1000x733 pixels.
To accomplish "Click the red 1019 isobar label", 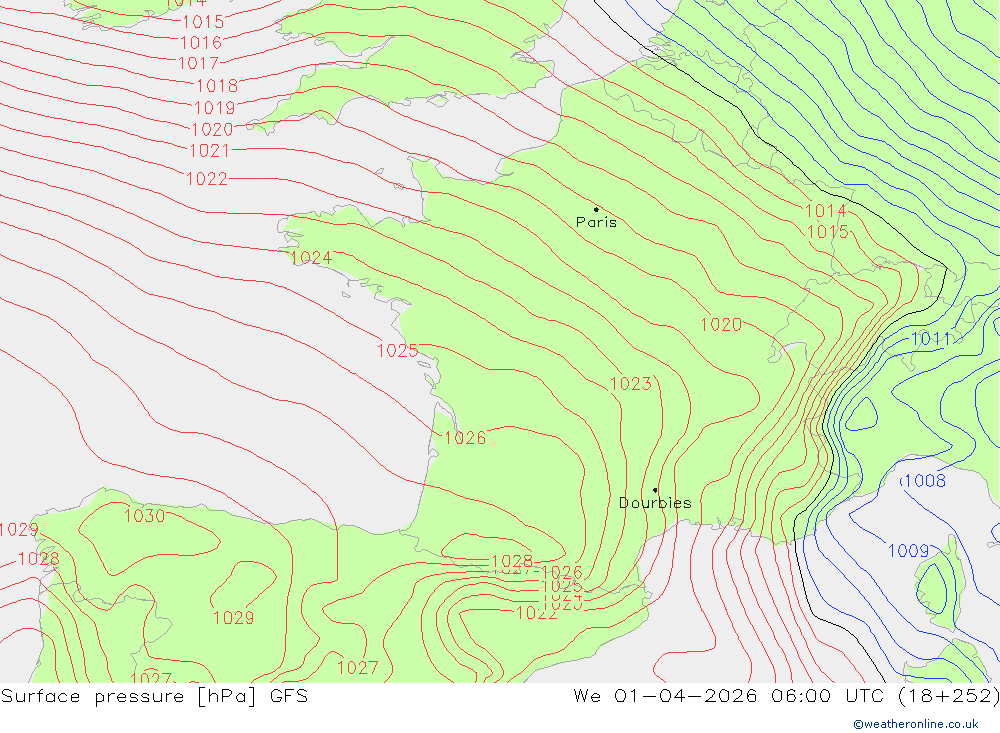I will click(215, 107).
